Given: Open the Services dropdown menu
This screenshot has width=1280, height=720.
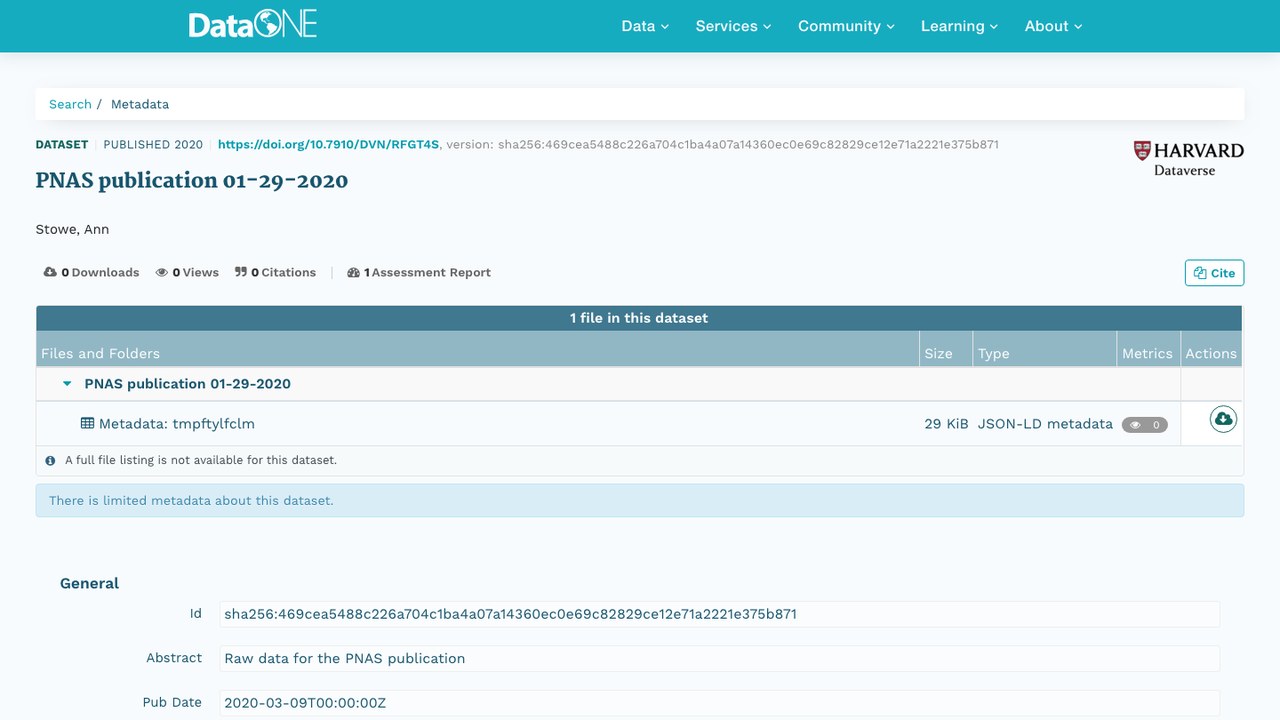Looking at the screenshot, I should click(733, 26).
